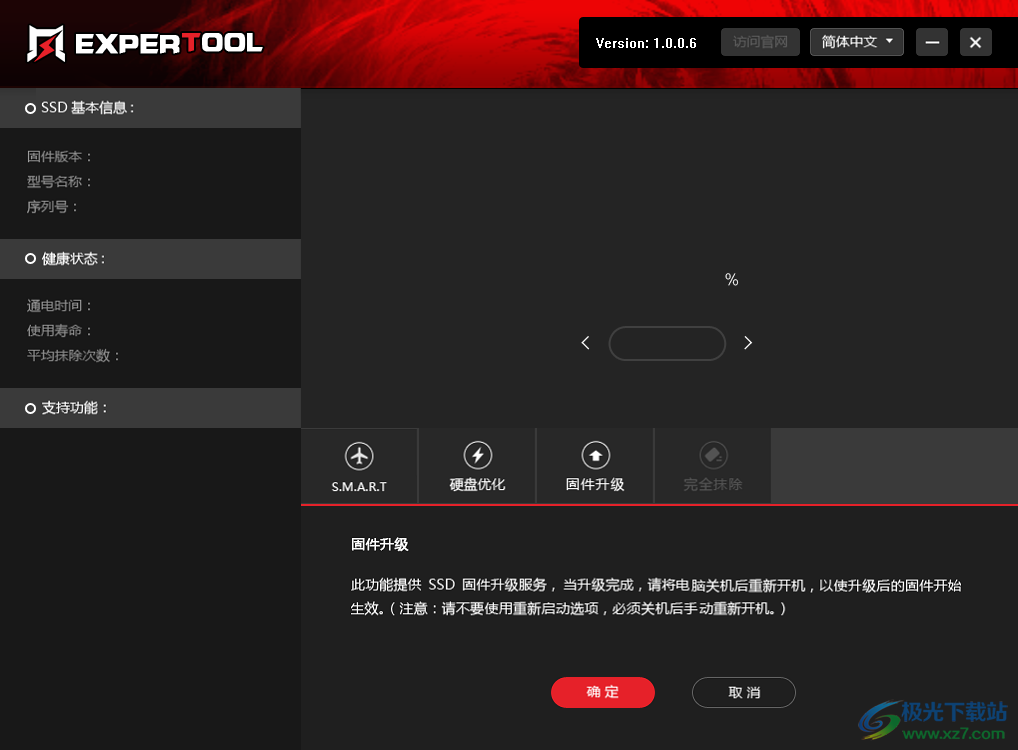
Task: Click the S.M.A.R.T airplane icon
Action: coord(359,456)
